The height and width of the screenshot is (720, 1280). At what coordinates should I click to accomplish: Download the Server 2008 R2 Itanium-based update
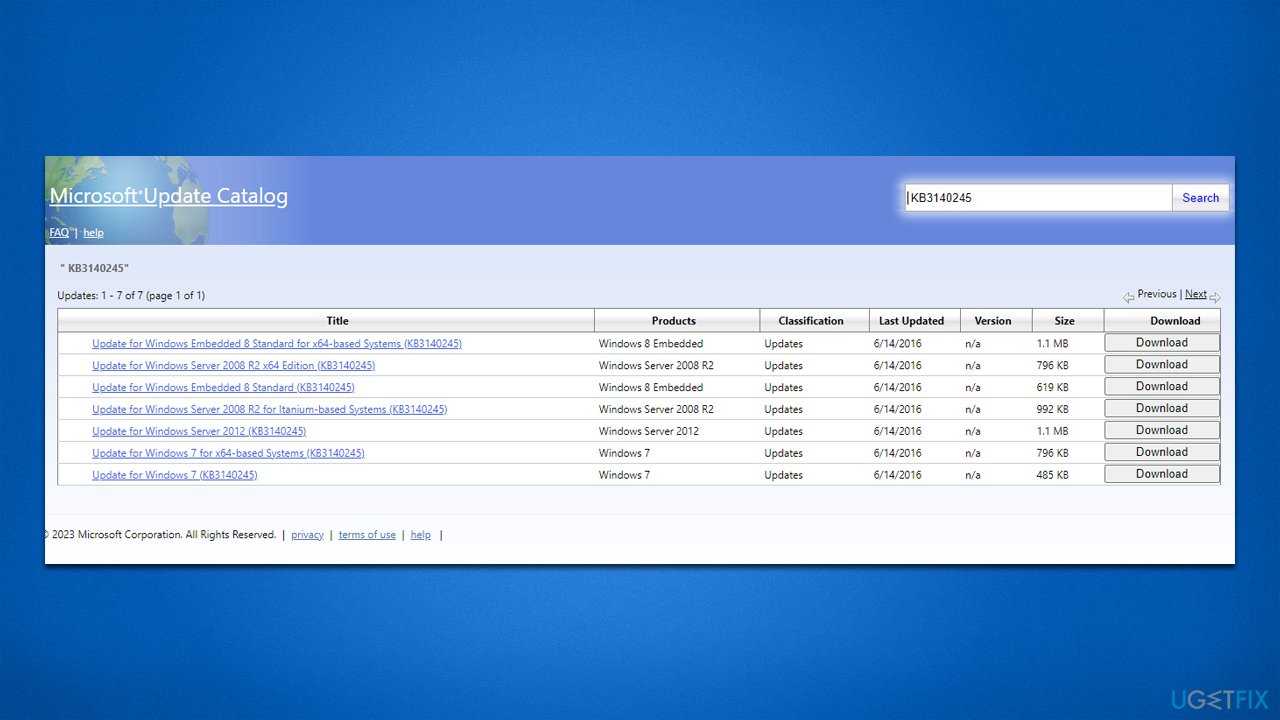1162,409
